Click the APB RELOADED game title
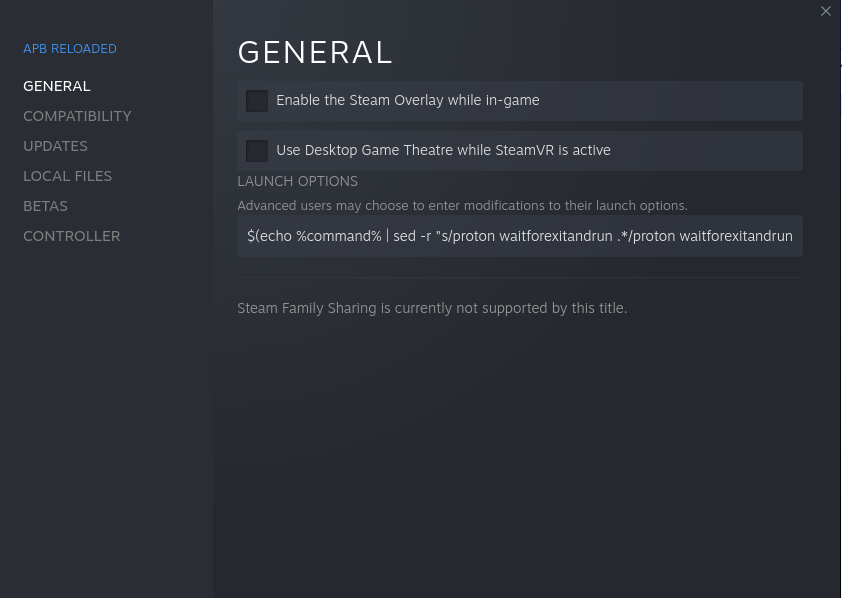Viewport: 842px width, 598px height. click(x=70, y=48)
